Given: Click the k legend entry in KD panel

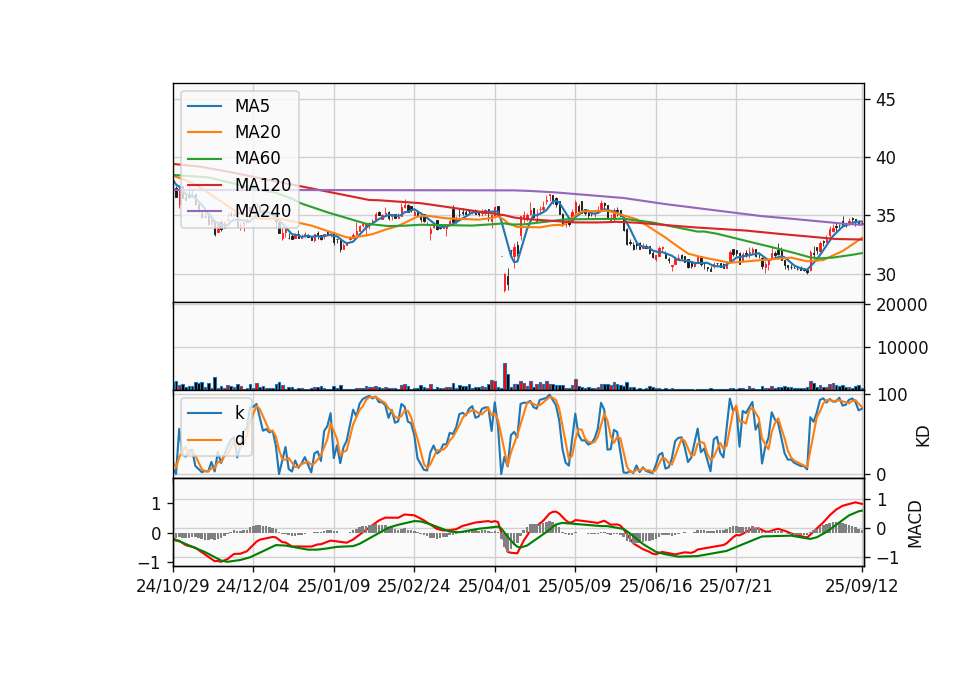Looking at the screenshot, I should [x=239, y=413].
